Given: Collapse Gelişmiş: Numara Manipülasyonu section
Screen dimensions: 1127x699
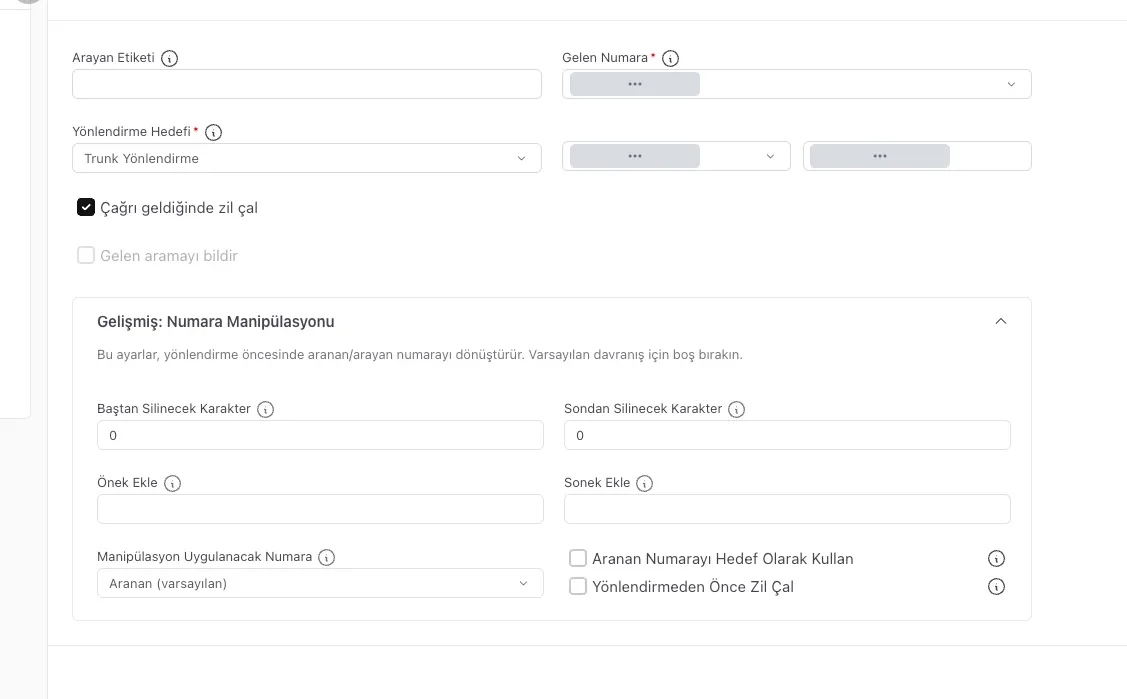Looking at the screenshot, I should click(1000, 321).
